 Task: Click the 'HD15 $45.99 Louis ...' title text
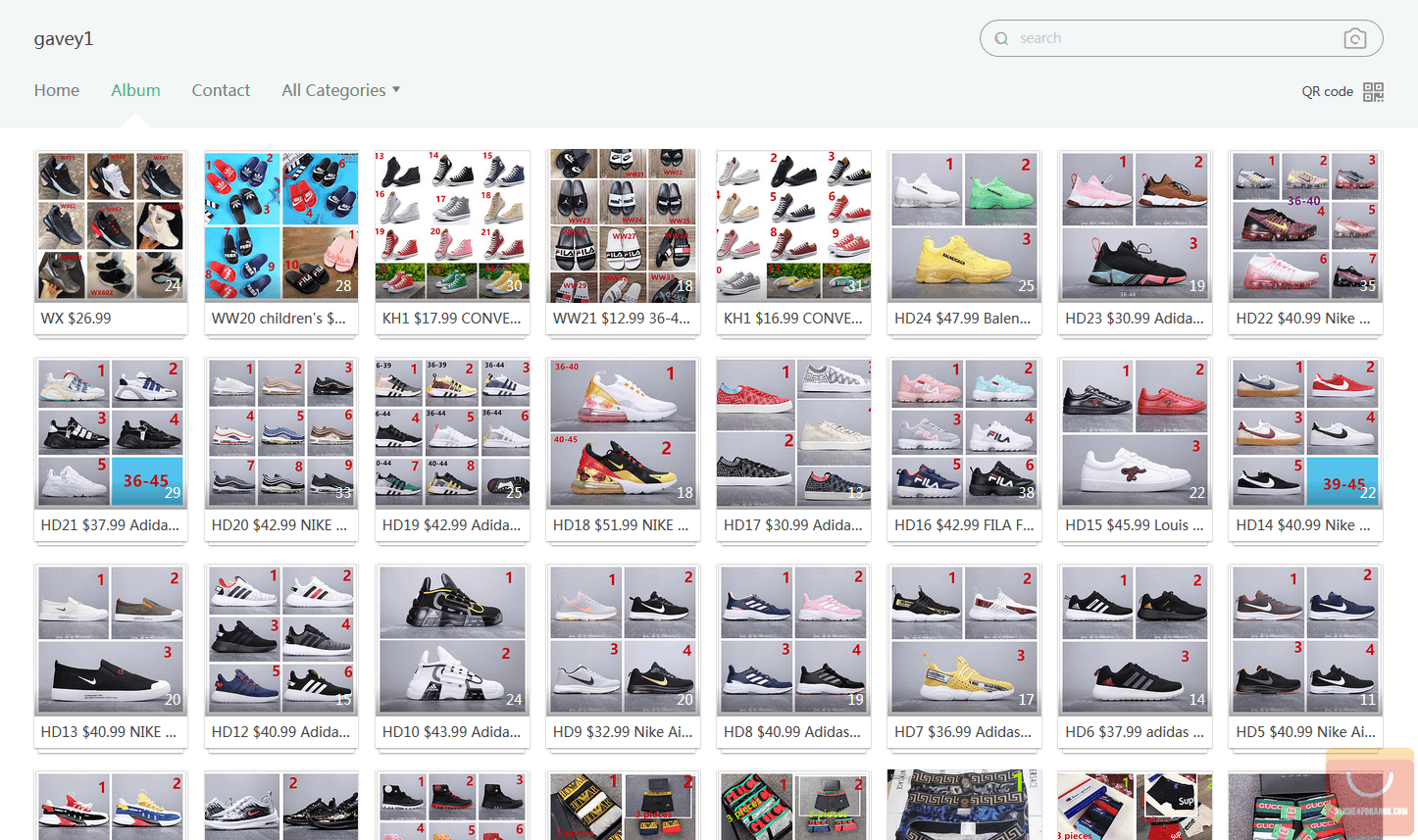1134,525
